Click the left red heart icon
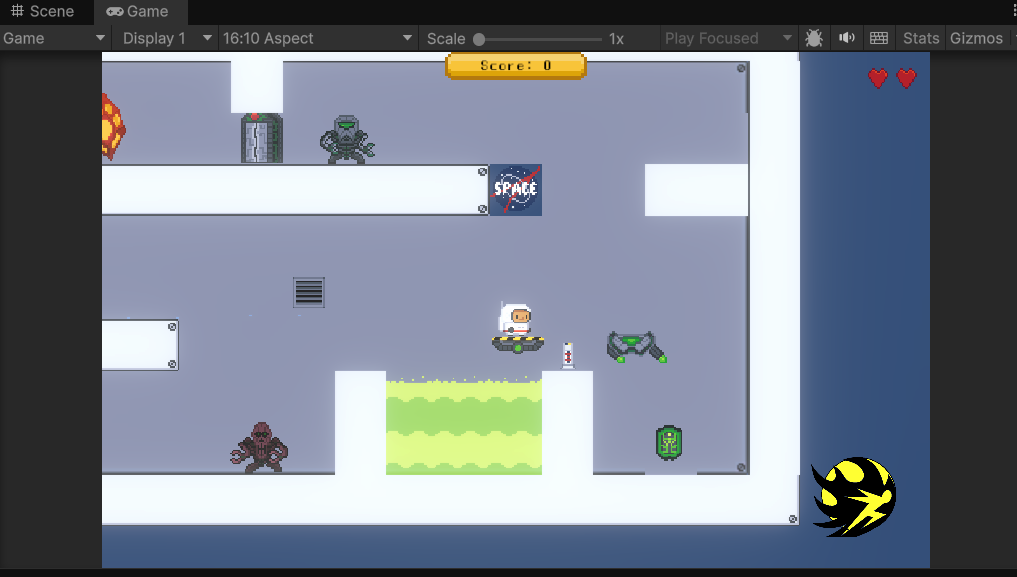 (878, 78)
